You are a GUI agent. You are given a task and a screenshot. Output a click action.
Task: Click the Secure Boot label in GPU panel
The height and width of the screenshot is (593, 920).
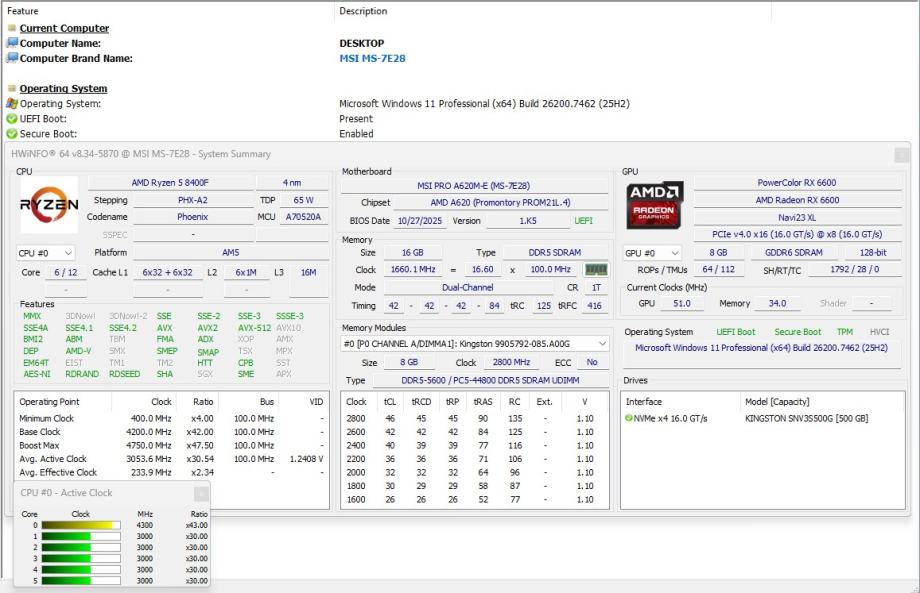coord(798,332)
